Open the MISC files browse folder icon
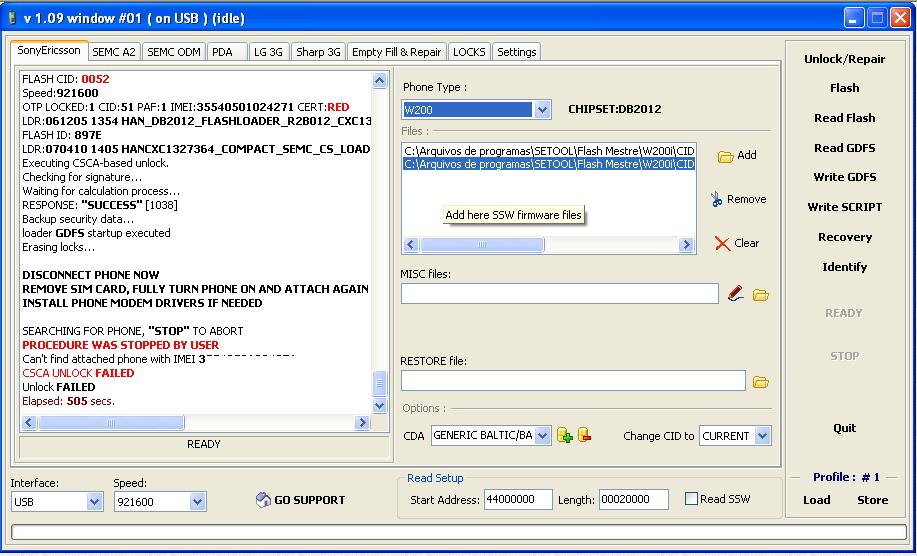This screenshot has height=556, width=917. pos(760,295)
